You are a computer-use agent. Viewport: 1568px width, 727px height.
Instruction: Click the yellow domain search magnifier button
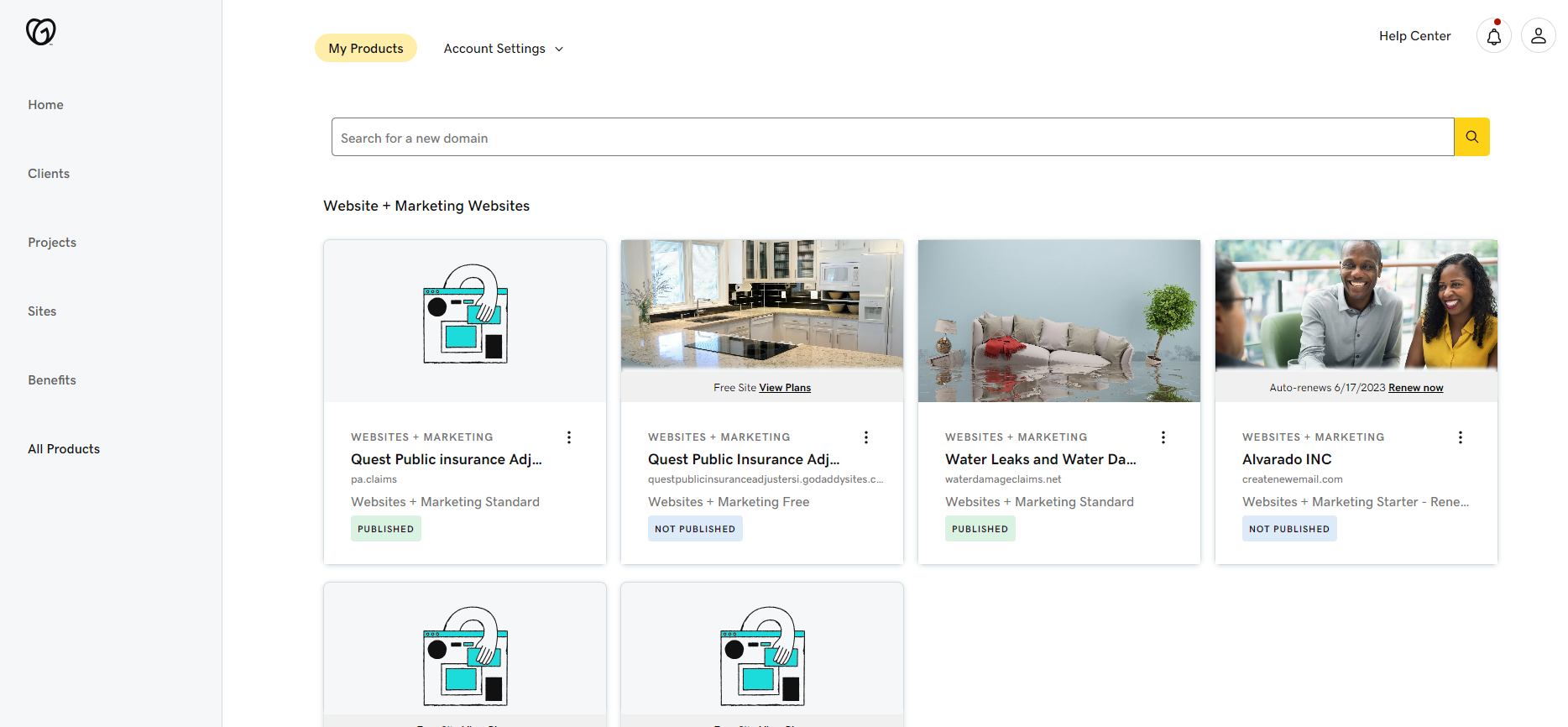coord(1472,137)
